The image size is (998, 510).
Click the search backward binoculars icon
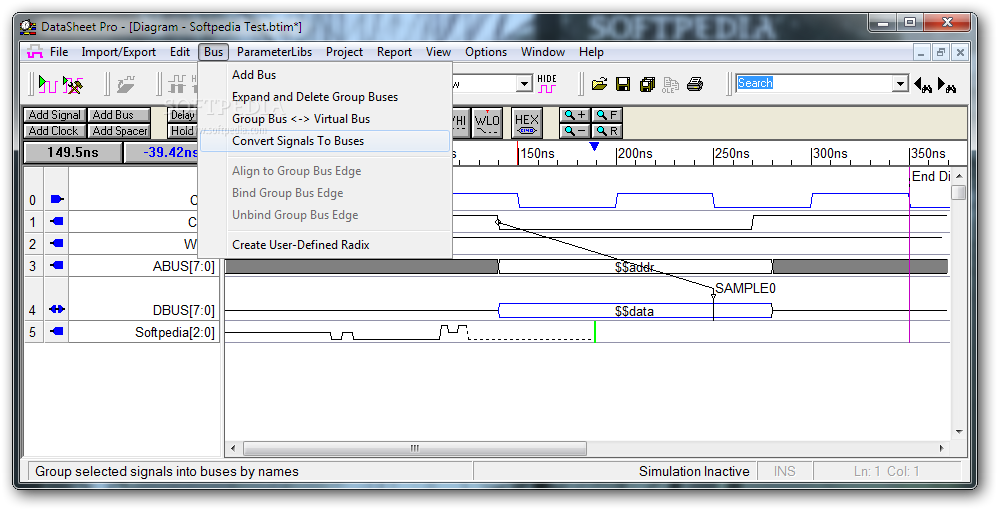tap(923, 84)
